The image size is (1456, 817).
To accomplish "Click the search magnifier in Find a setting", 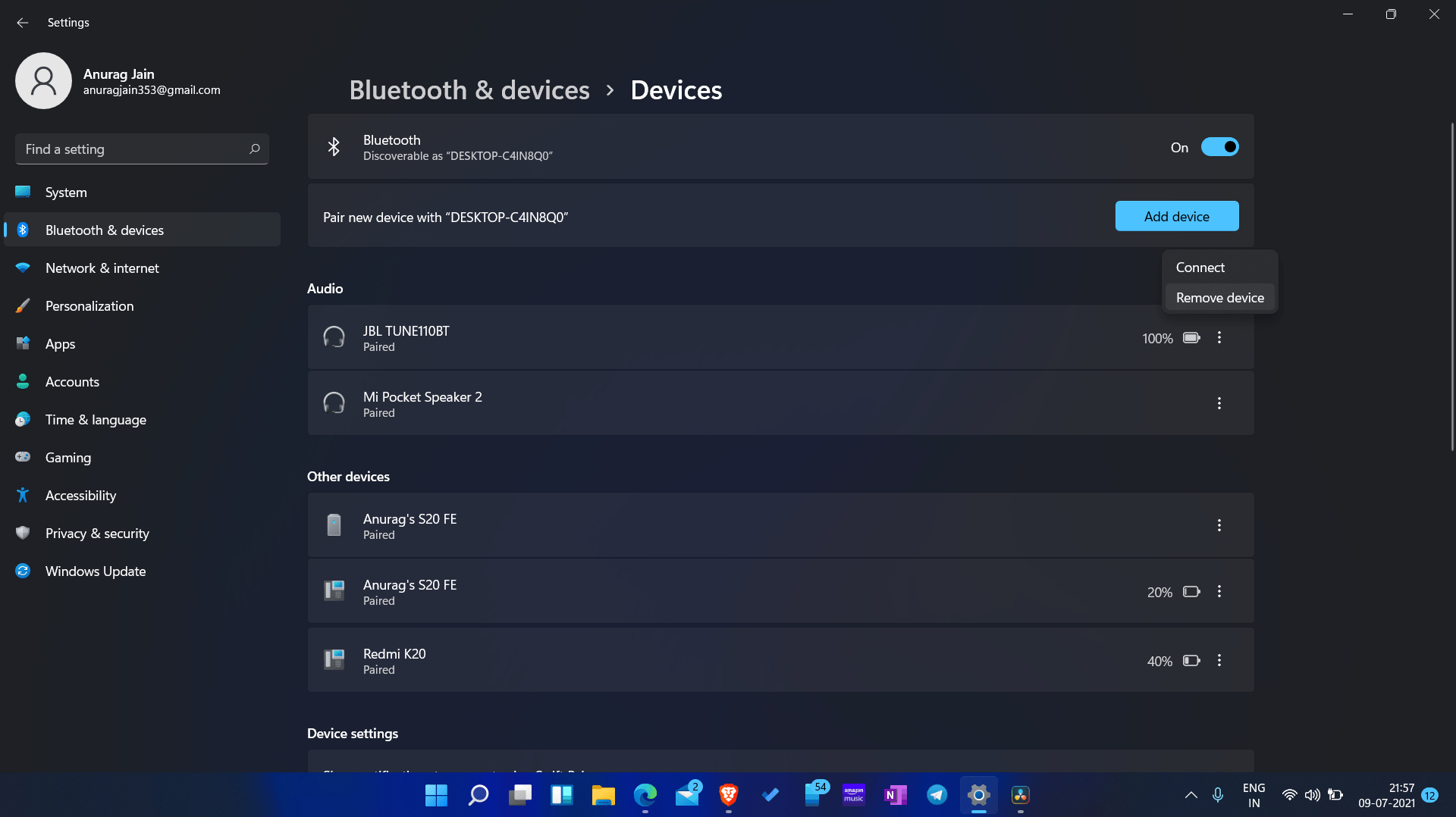I will tap(255, 149).
